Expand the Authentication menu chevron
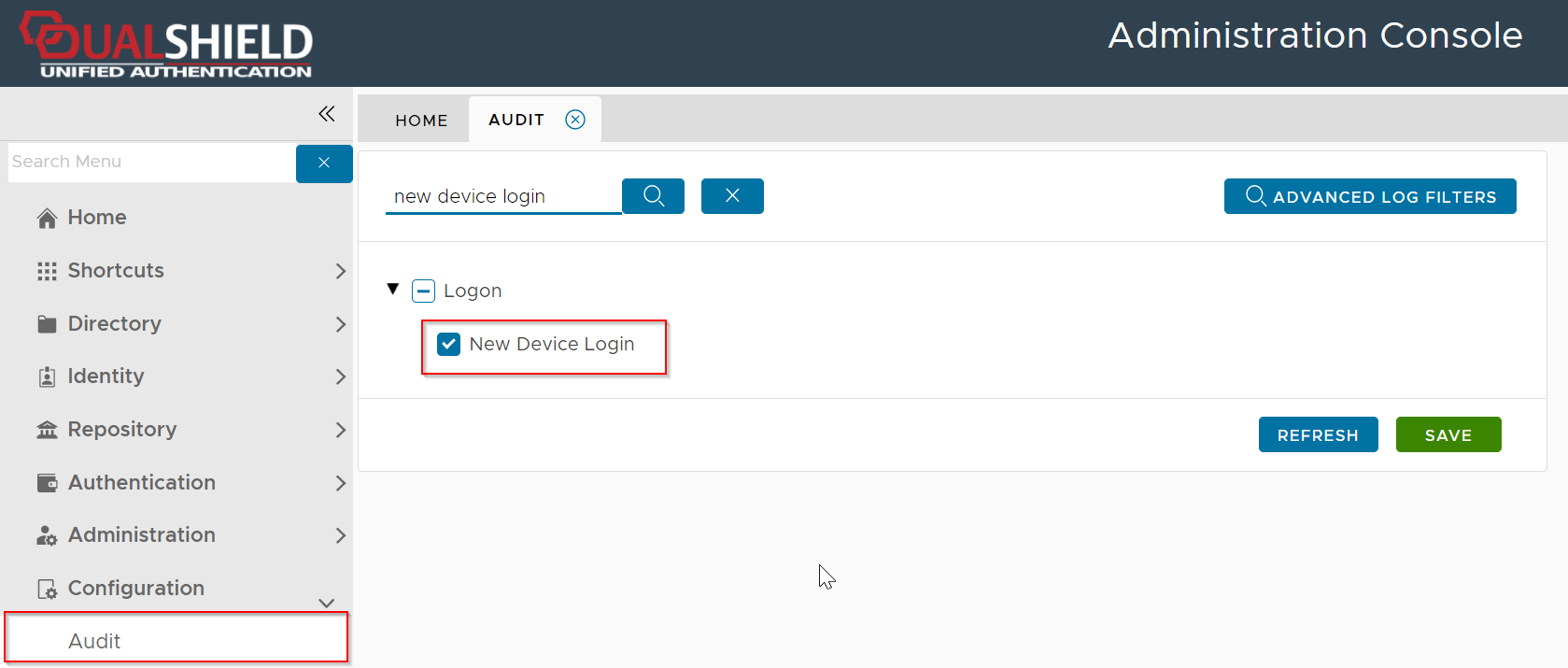This screenshot has height=668, width=1568. click(x=340, y=483)
